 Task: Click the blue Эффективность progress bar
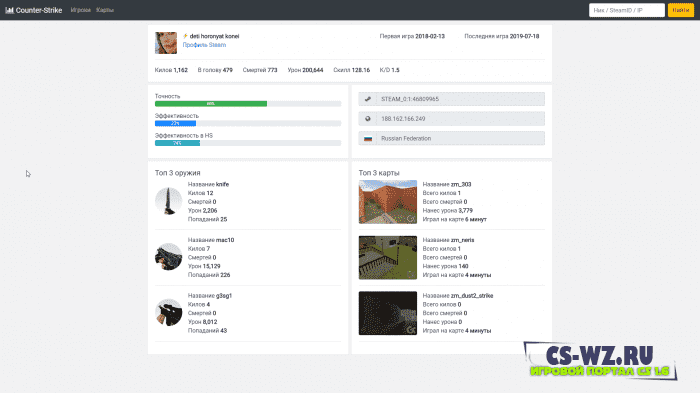[x=175, y=123]
